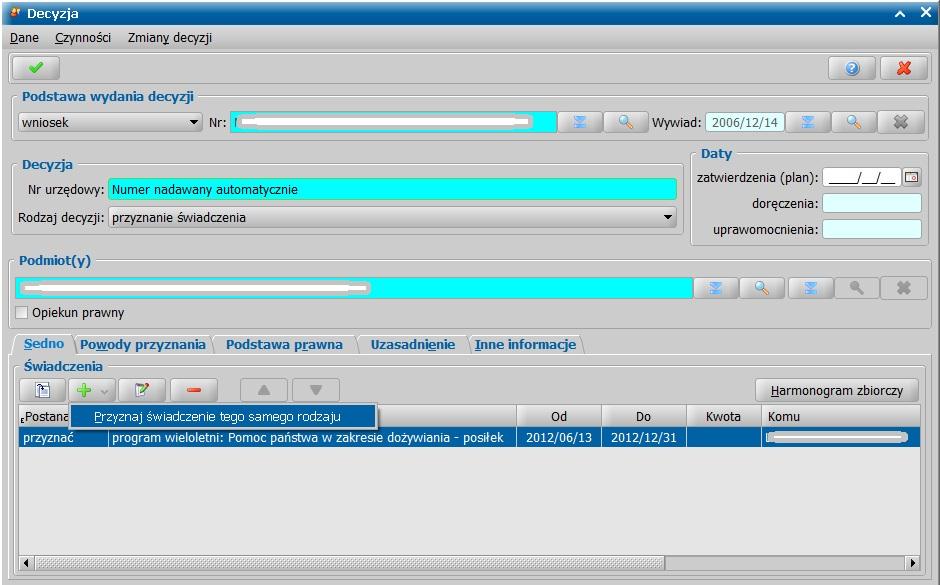The image size is (940, 585).
Task: Choose Wywiad from list icon
Action: 808,122
